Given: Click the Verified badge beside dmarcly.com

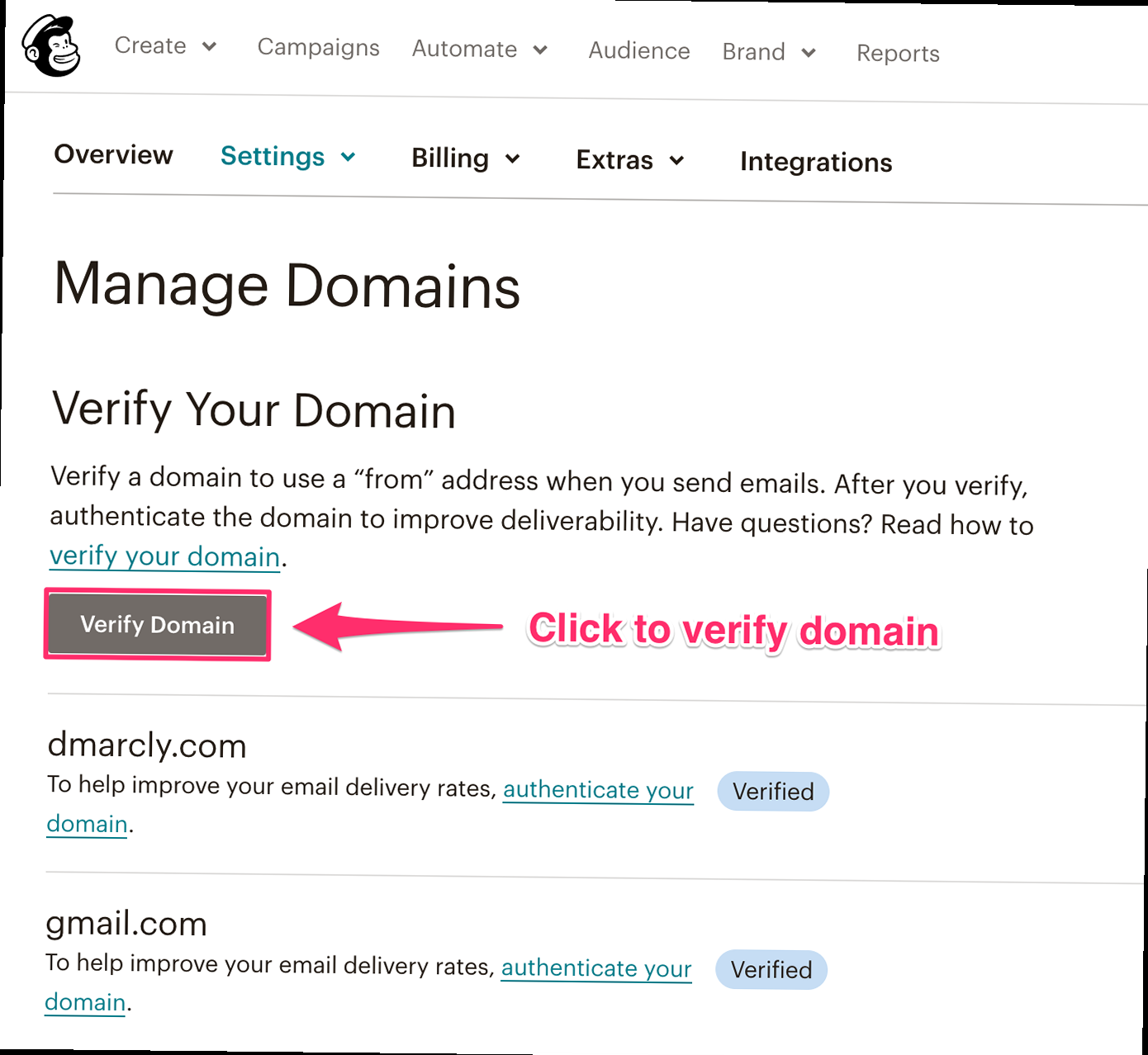Looking at the screenshot, I should 773,792.
